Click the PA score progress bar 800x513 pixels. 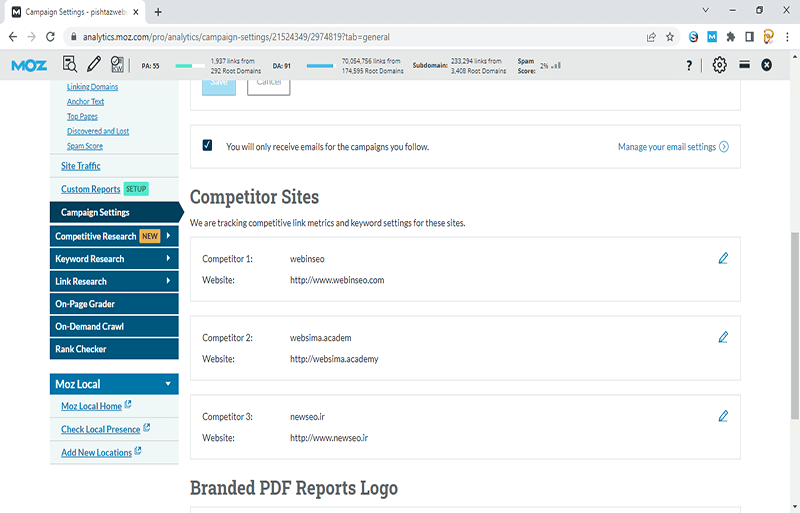tap(190, 66)
